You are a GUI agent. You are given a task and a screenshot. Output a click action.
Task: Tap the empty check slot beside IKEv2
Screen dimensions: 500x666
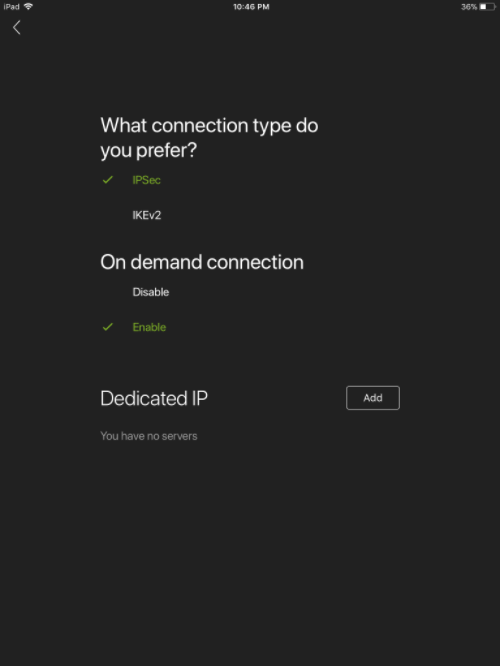click(x=107, y=215)
